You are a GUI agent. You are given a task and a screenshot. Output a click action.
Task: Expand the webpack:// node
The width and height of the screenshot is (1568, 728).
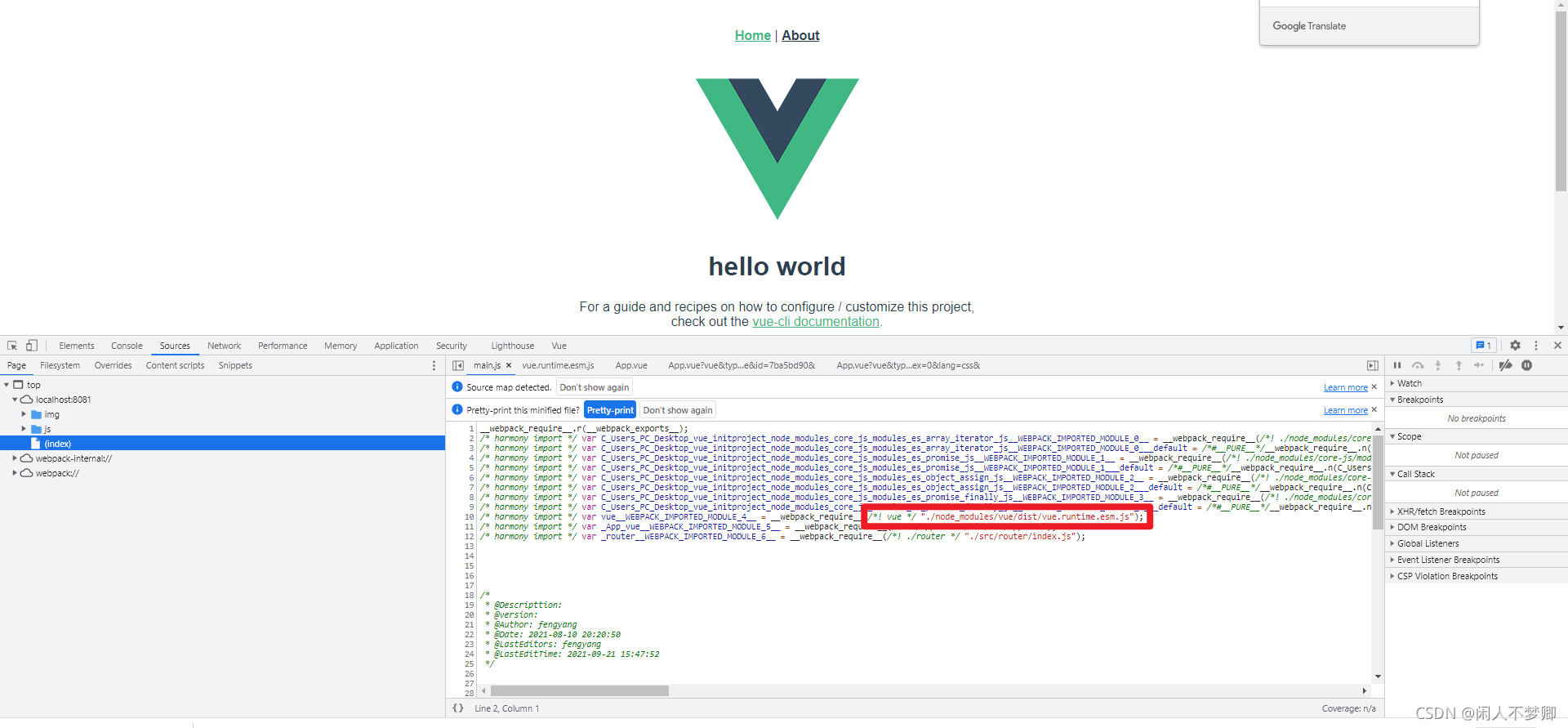pyautogui.click(x=15, y=473)
